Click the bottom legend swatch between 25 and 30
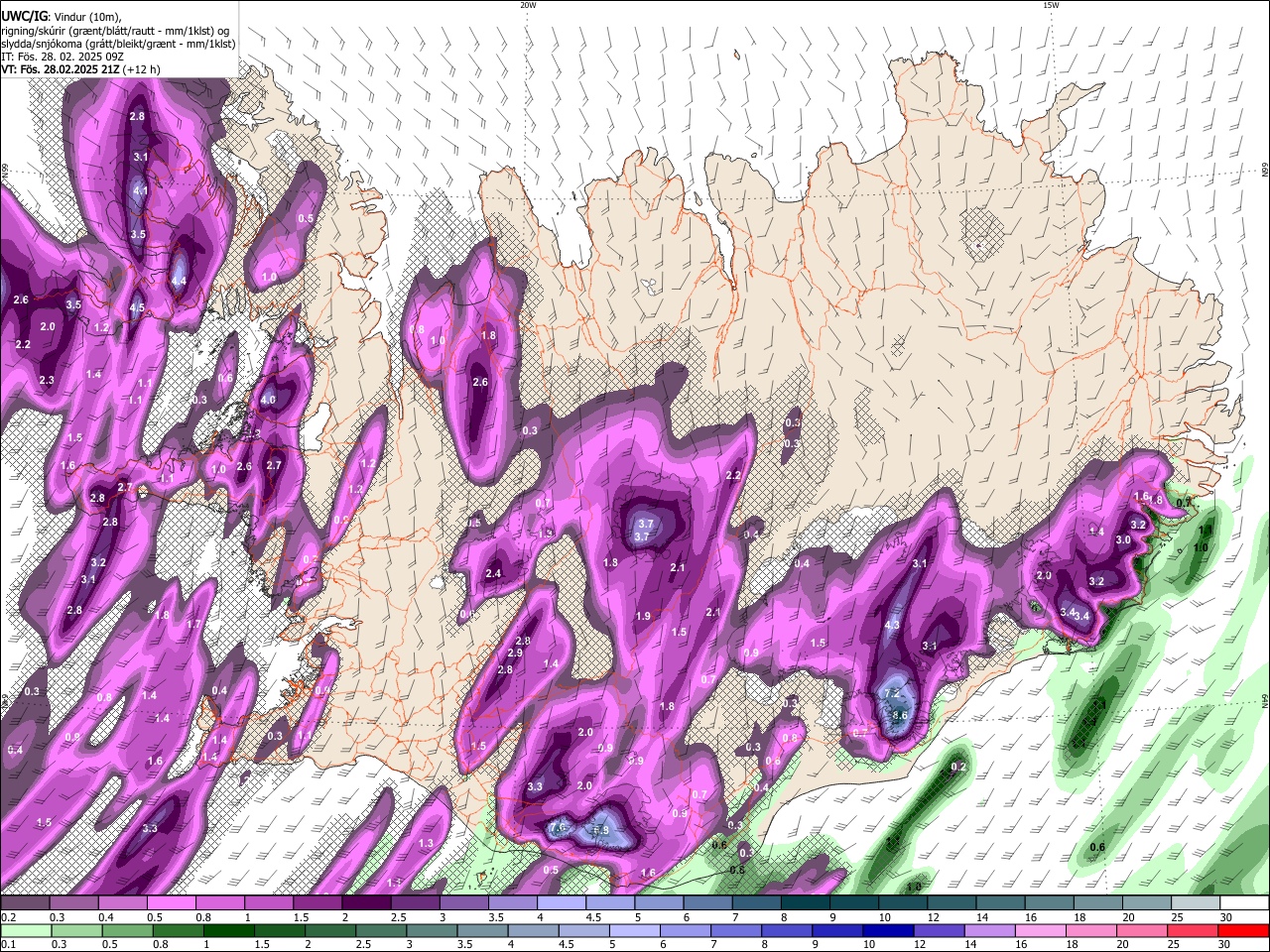Screen dimensions: 1270x952 pyautogui.click(x=1193, y=931)
